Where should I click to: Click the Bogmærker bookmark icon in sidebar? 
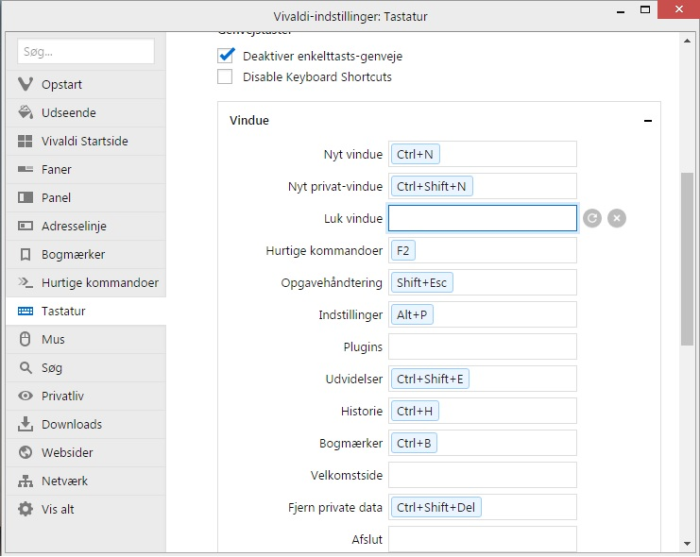[x=25, y=254]
